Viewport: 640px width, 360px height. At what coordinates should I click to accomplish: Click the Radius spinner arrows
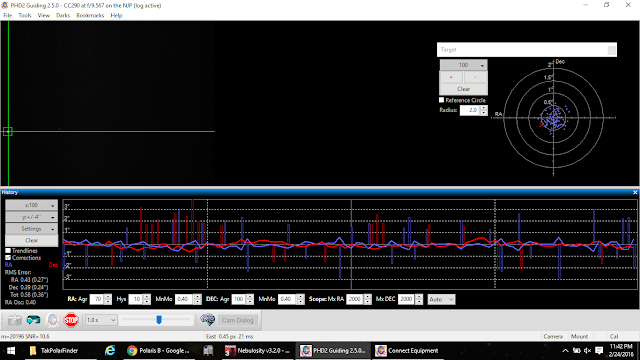pos(484,110)
